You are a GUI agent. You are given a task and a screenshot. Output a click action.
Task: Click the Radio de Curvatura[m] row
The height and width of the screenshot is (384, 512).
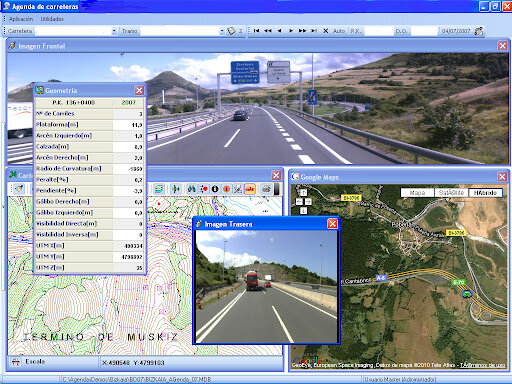click(x=89, y=169)
